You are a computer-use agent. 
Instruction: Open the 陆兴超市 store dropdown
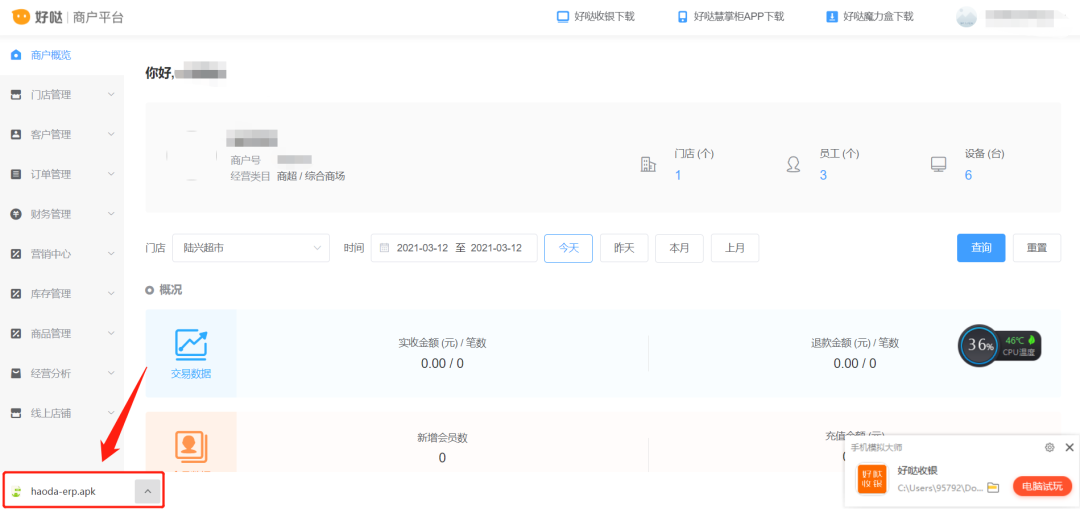[251, 248]
